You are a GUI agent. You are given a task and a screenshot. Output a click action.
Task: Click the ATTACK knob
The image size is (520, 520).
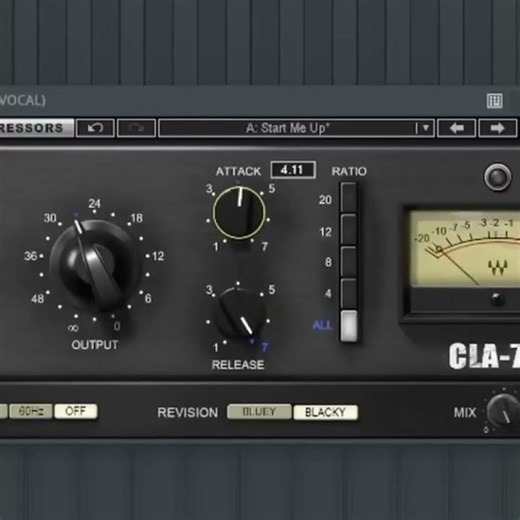[x=239, y=213]
